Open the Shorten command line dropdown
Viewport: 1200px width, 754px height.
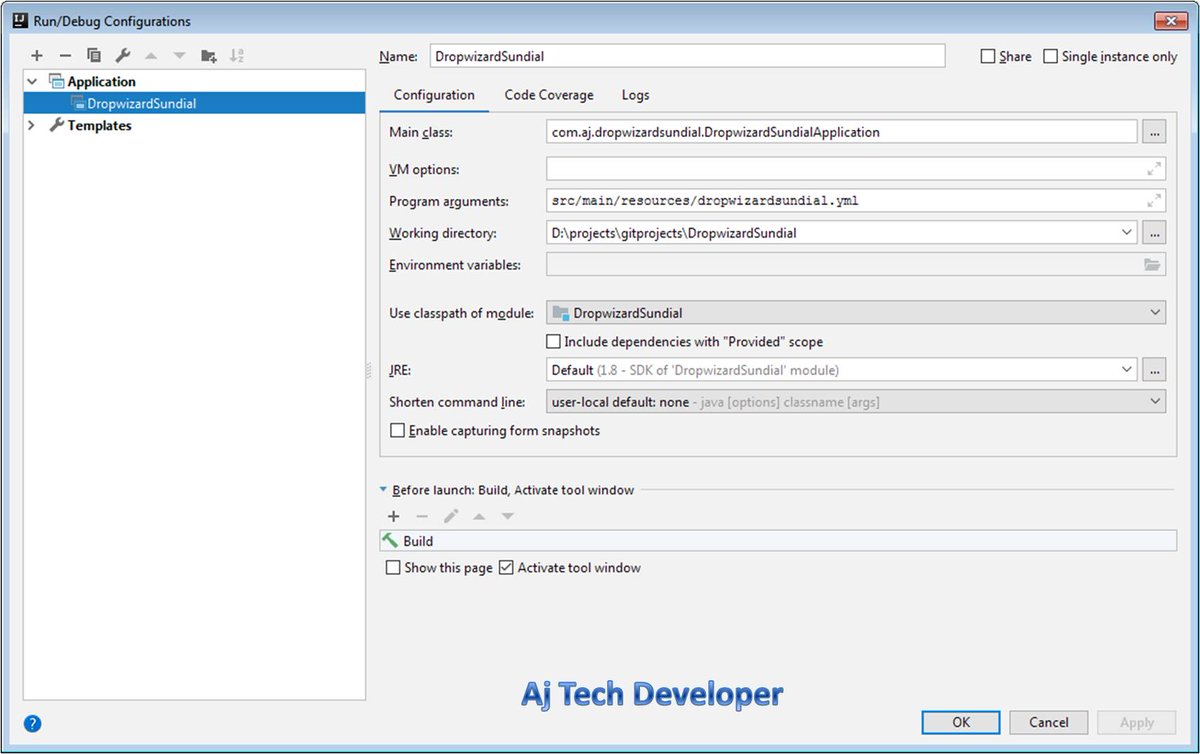pos(1157,401)
